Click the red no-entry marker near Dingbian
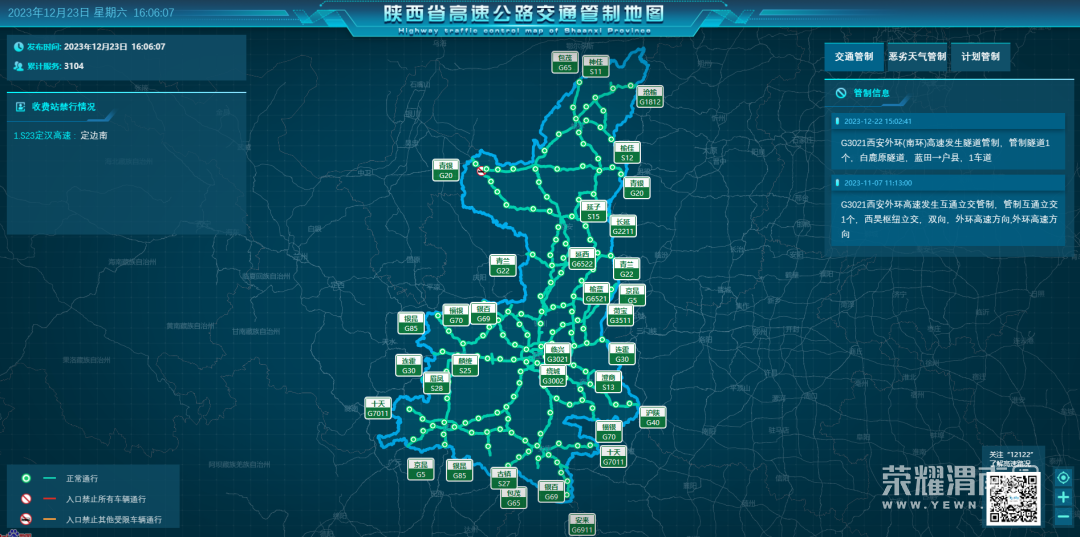The width and height of the screenshot is (1080, 537). pos(481,171)
